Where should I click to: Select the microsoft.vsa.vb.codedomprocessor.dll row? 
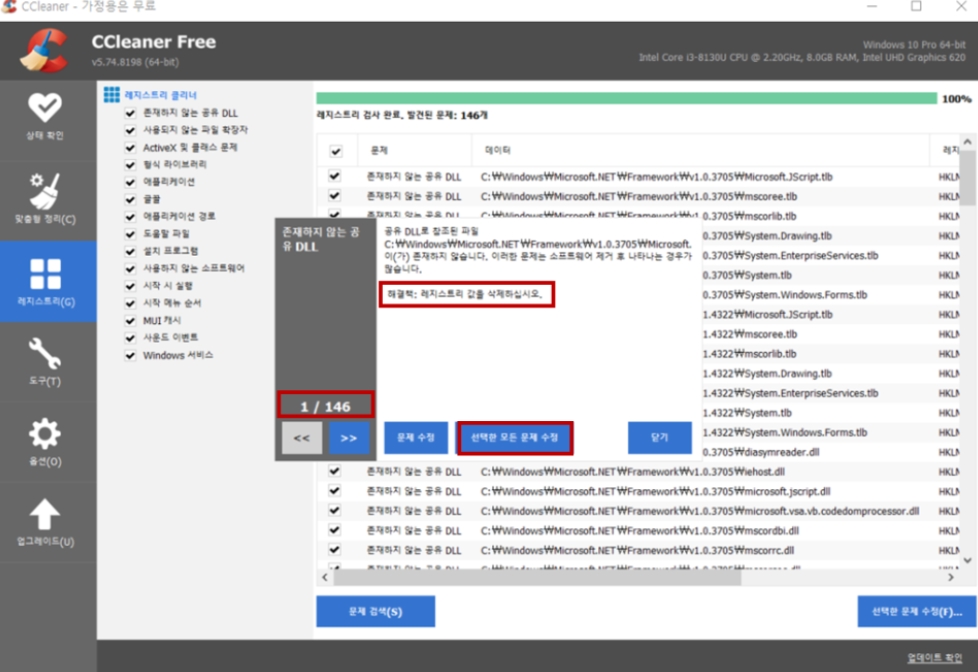pyautogui.click(x=639, y=511)
